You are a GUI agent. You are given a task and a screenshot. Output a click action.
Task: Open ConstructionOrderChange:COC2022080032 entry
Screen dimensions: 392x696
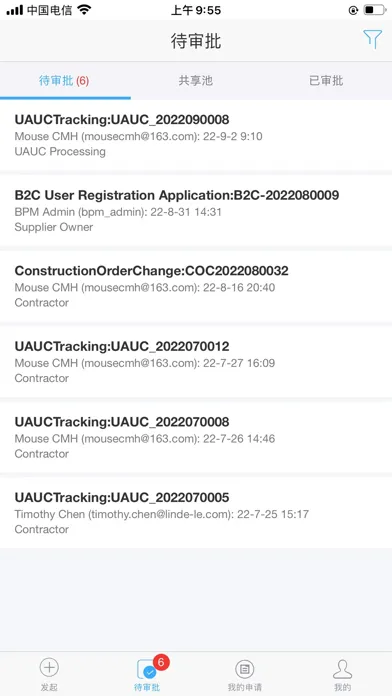[196, 286]
